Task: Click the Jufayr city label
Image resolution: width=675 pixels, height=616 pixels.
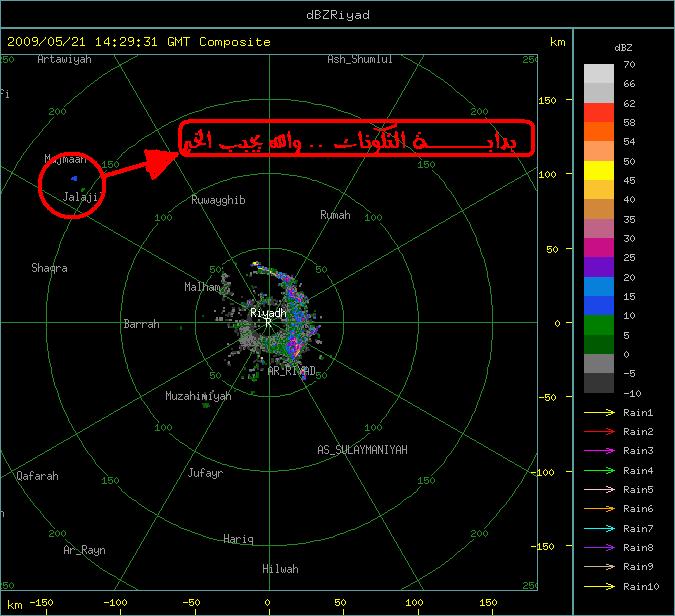Action: pyautogui.click(x=205, y=473)
